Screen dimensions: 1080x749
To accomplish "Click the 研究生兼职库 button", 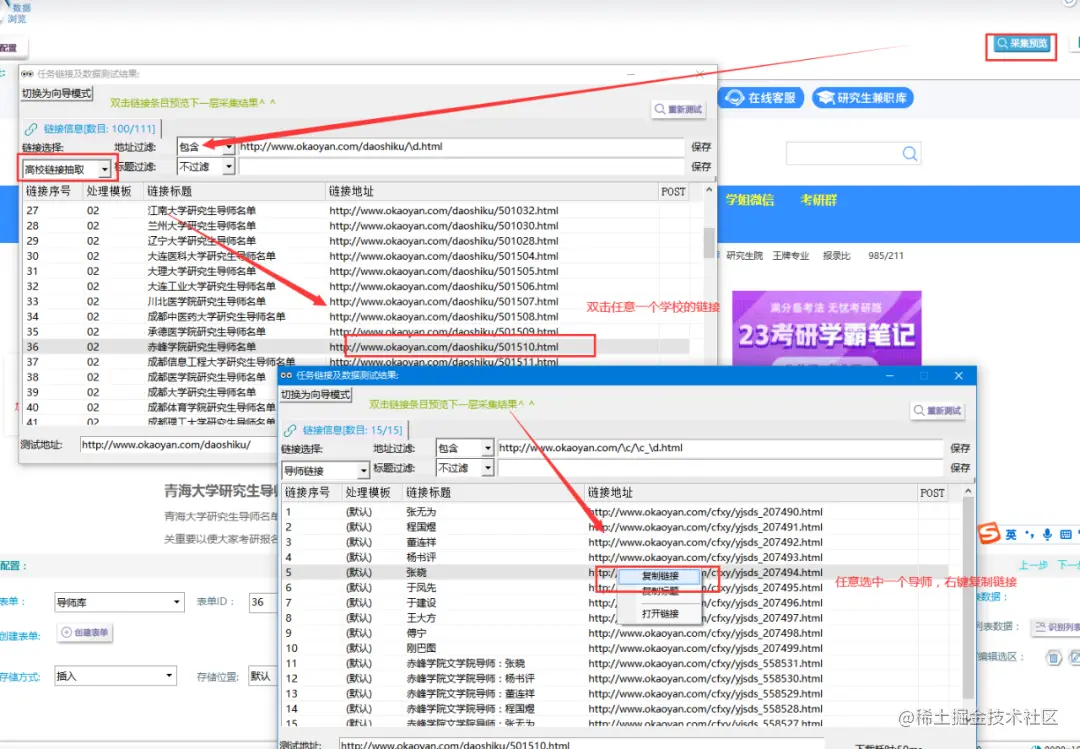I will pos(862,98).
